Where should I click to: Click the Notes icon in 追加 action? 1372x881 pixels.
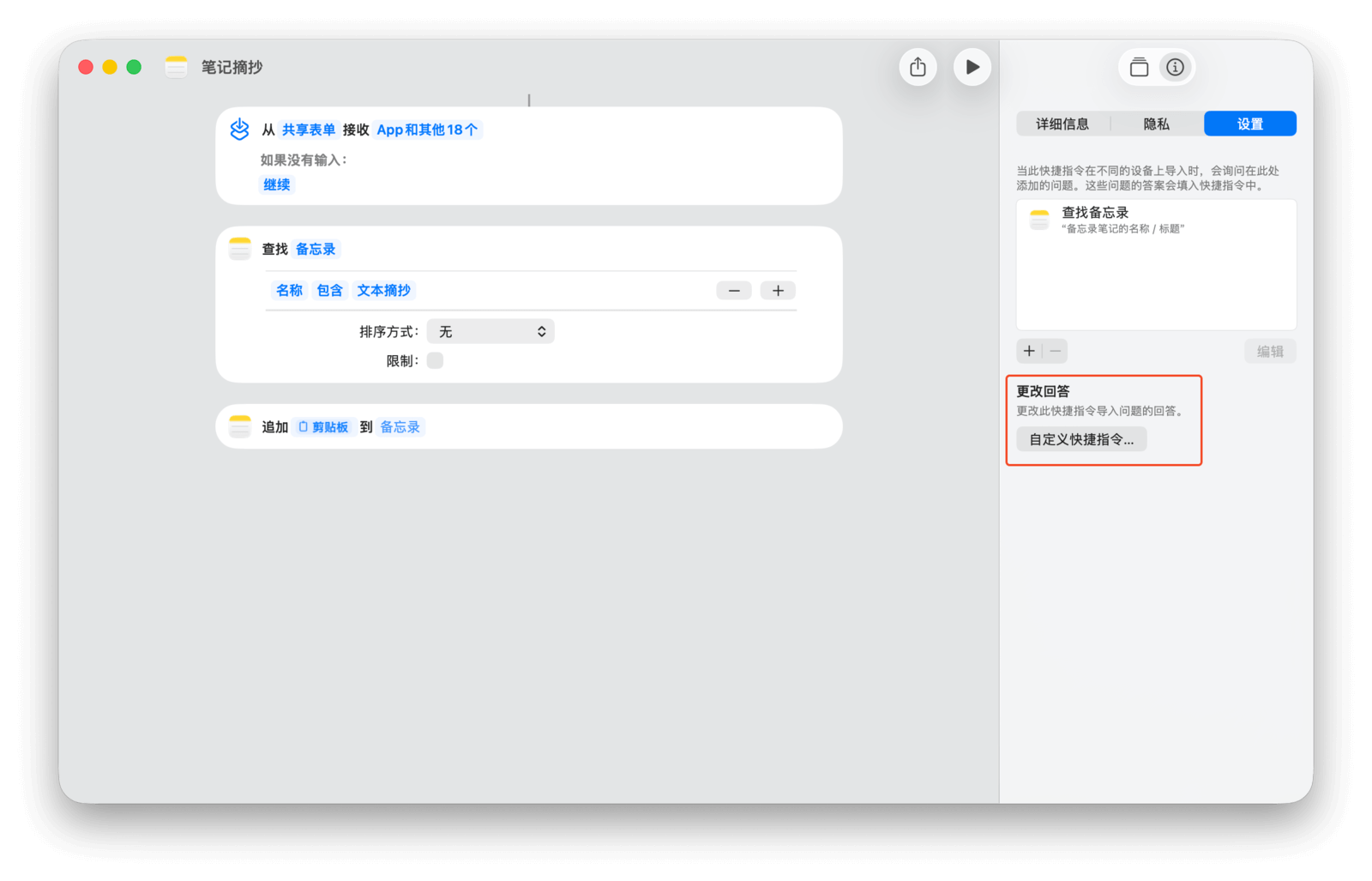(x=240, y=426)
